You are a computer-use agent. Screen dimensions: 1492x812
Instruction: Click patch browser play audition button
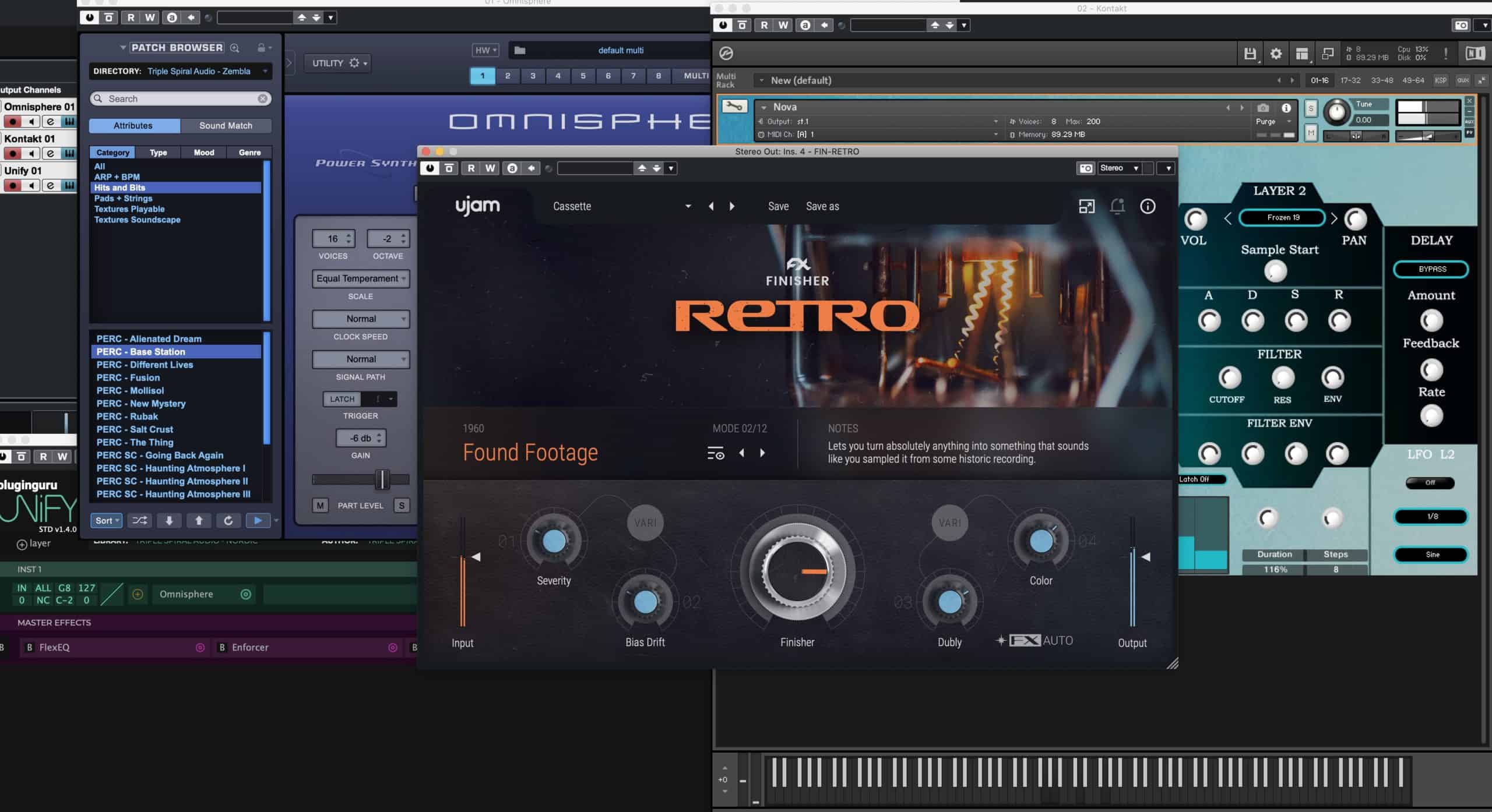click(258, 520)
